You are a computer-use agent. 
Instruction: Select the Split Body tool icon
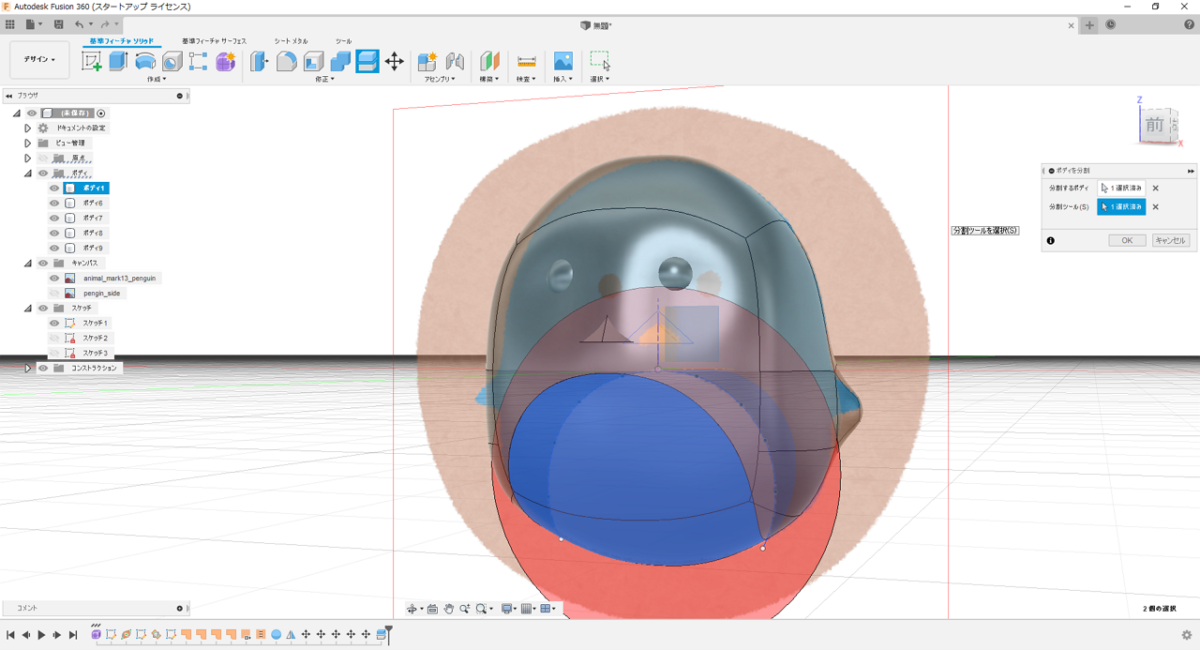pyautogui.click(x=367, y=61)
